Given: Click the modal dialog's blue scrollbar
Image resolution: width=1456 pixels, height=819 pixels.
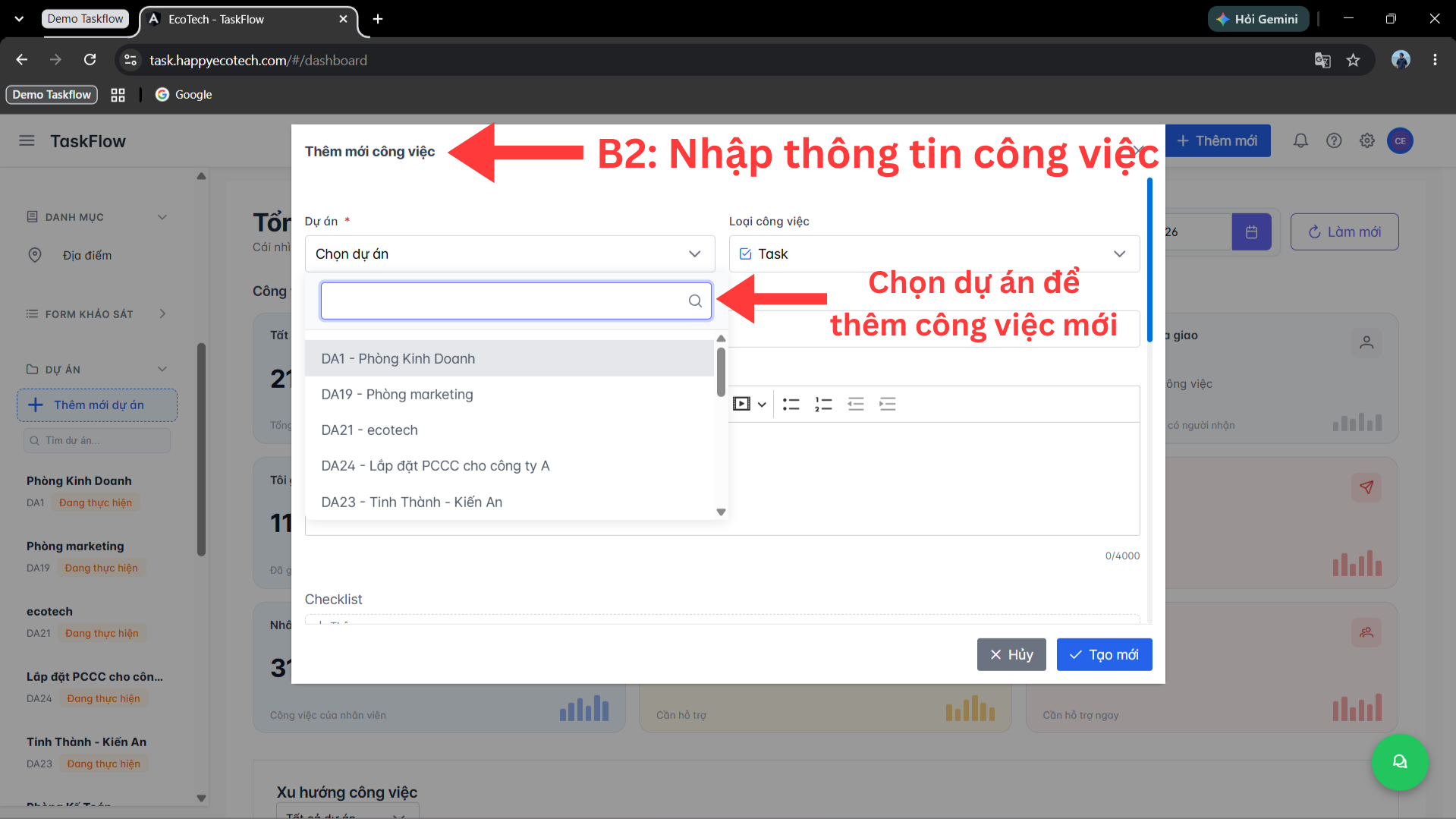Looking at the screenshot, I should [x=1149, y=260].
